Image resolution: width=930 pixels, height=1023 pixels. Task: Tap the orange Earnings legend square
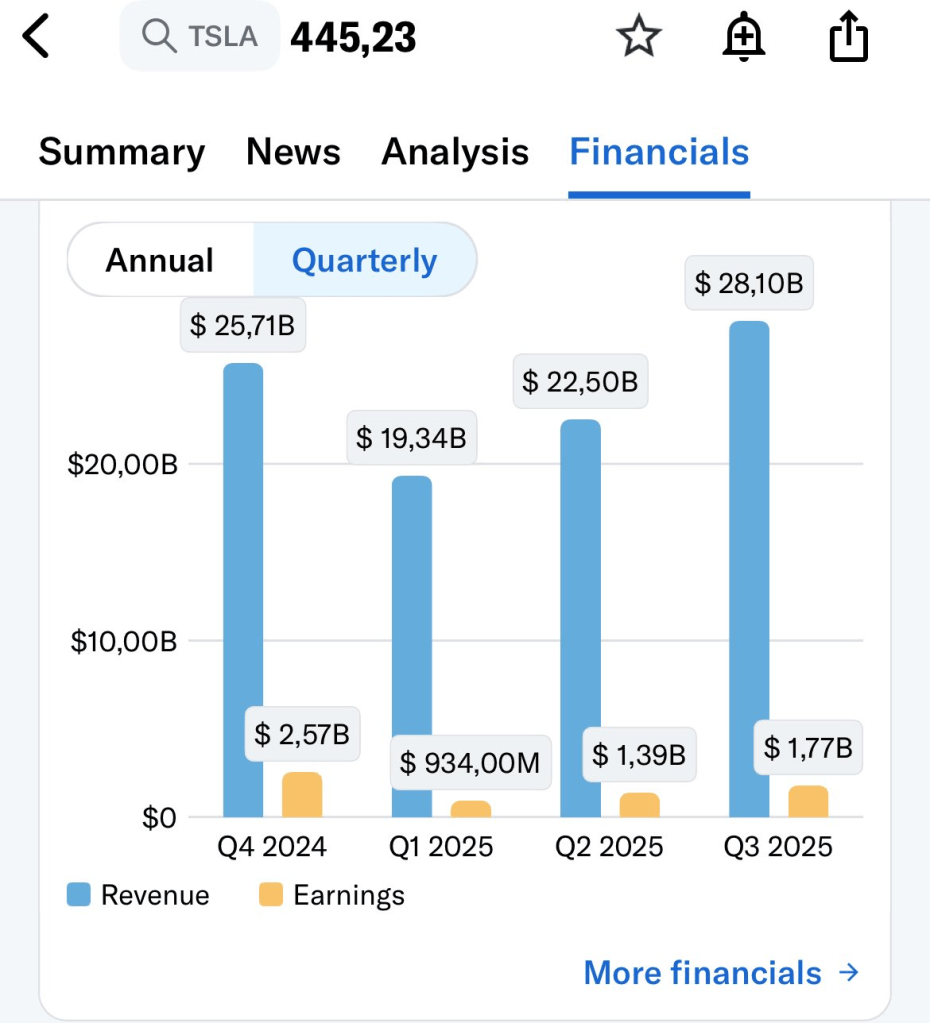tap(271, 894)
